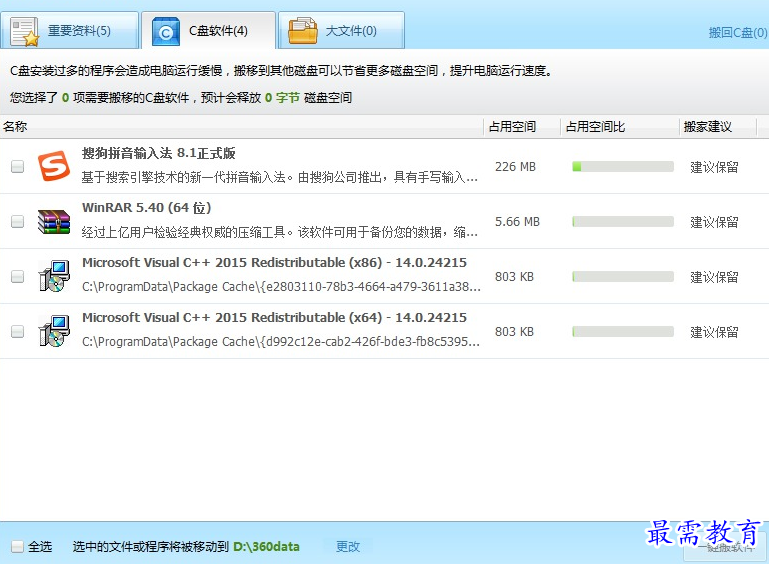Click the 226 MB size value
Screen dimensions: 769x564
click(515, 167)
